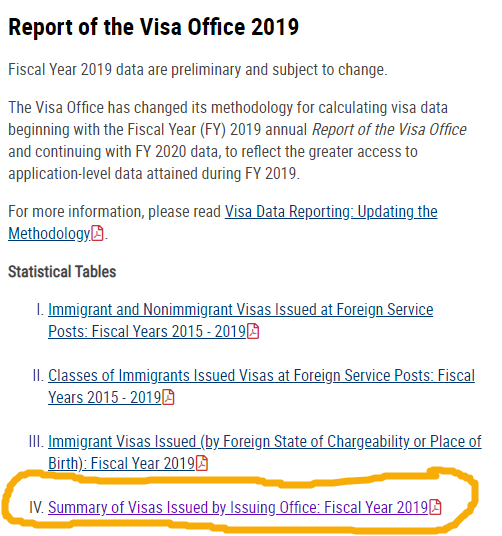Open Summary of Visas Issued by Issuing Office link
The height and width of the screenshot is (536, 502).
point(238,507)
